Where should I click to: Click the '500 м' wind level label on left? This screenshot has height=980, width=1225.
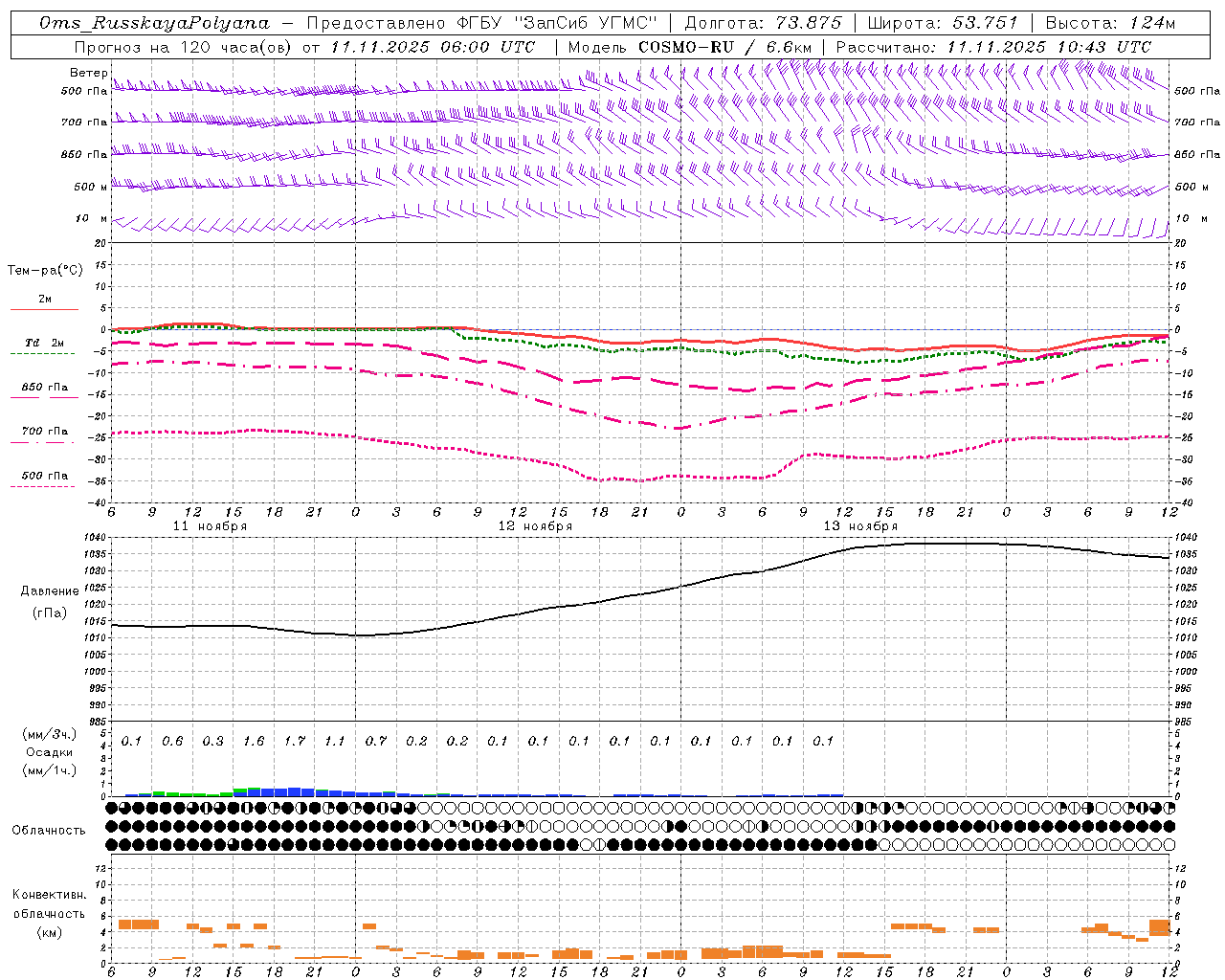[91, 187]
